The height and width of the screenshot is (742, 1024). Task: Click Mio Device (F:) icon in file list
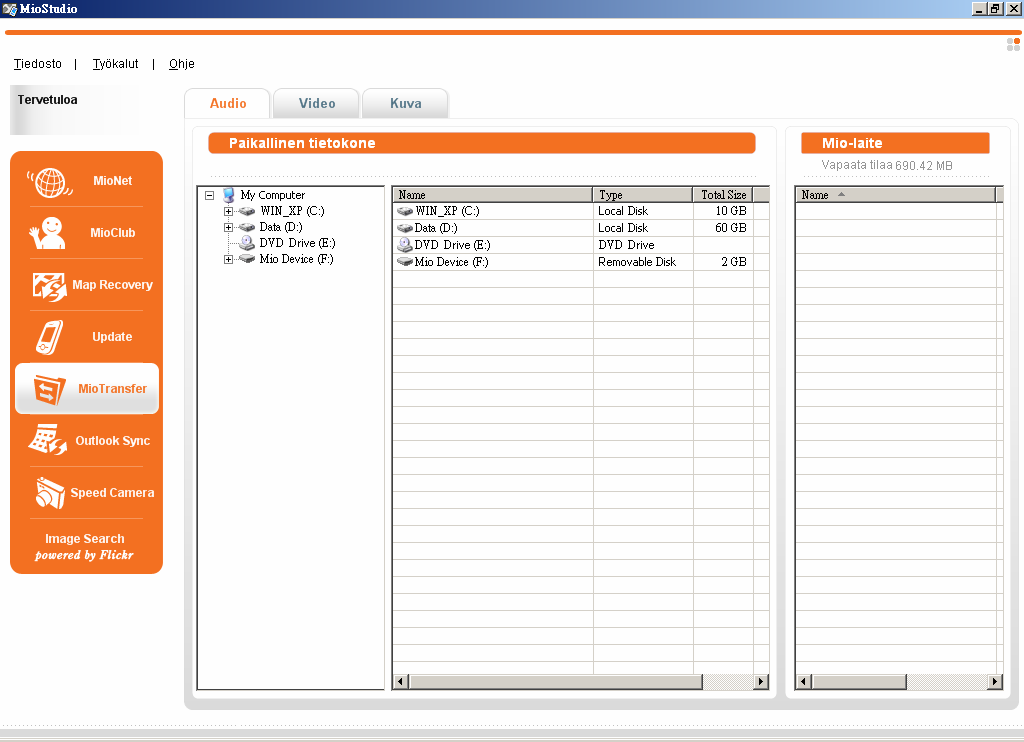pos(405,262)
